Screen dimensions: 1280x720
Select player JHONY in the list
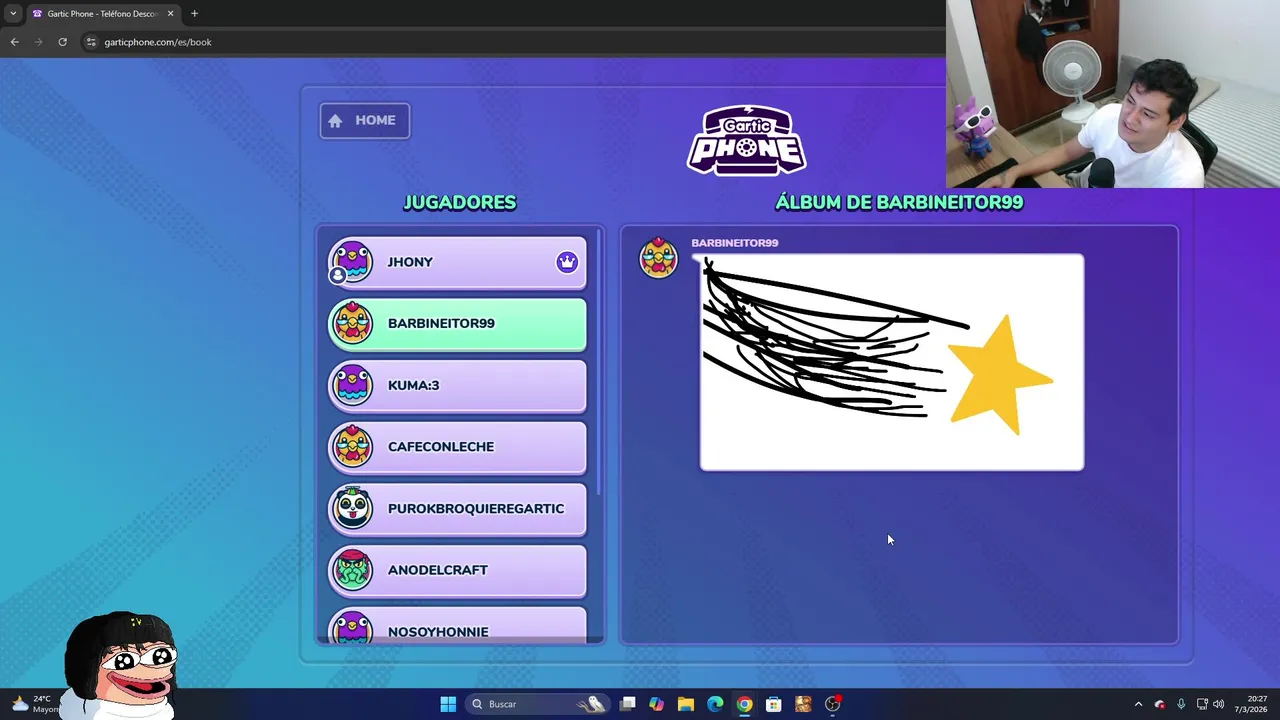point(457,263)
